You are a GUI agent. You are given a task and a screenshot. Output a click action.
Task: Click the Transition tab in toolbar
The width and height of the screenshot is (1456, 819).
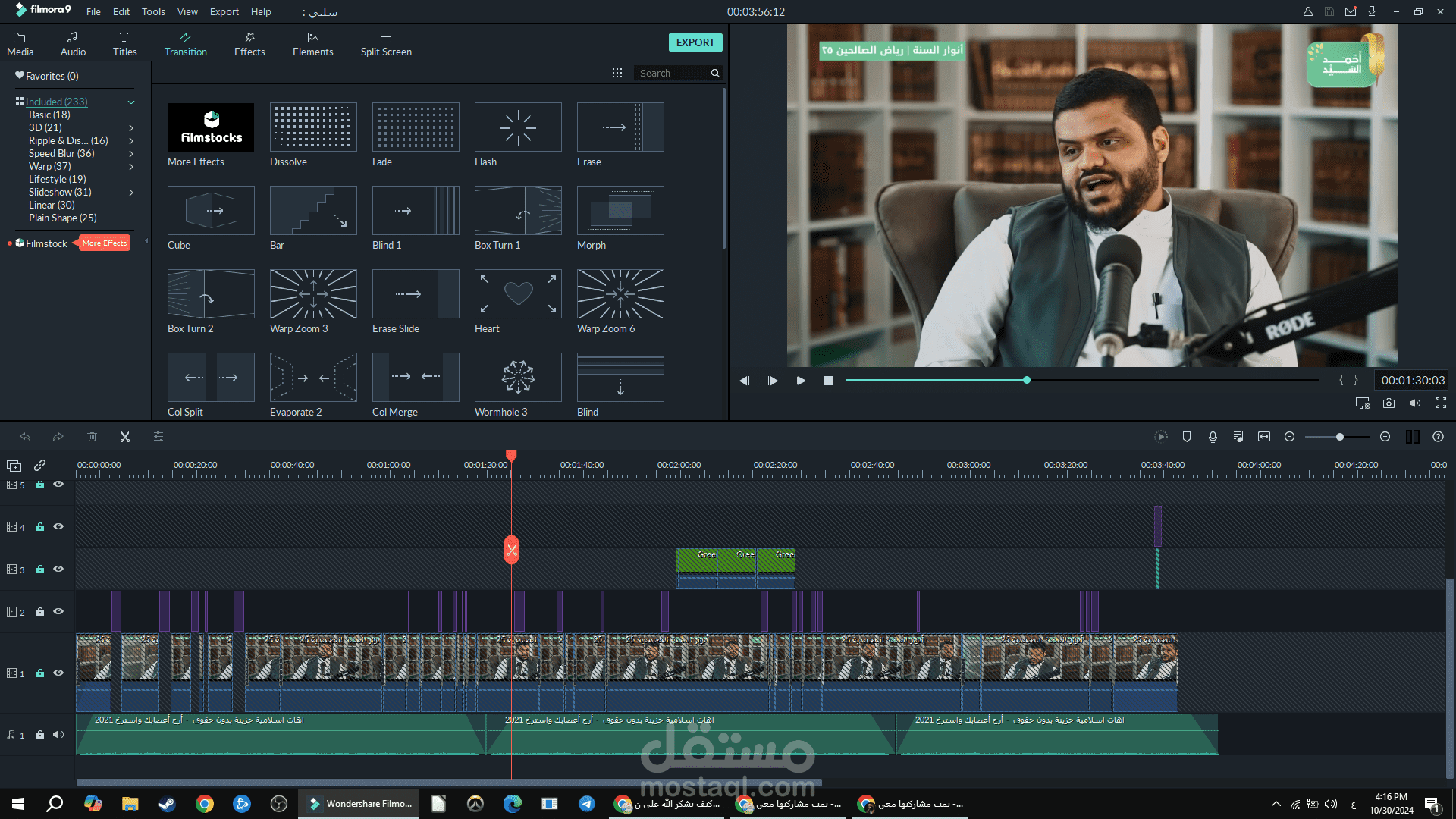(x=184, y=43)
